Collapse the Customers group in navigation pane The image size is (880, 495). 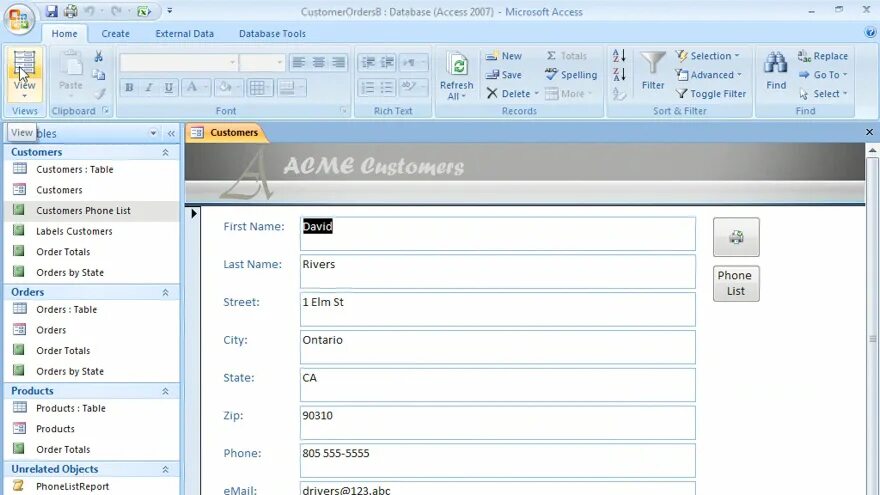coord(166,153)
